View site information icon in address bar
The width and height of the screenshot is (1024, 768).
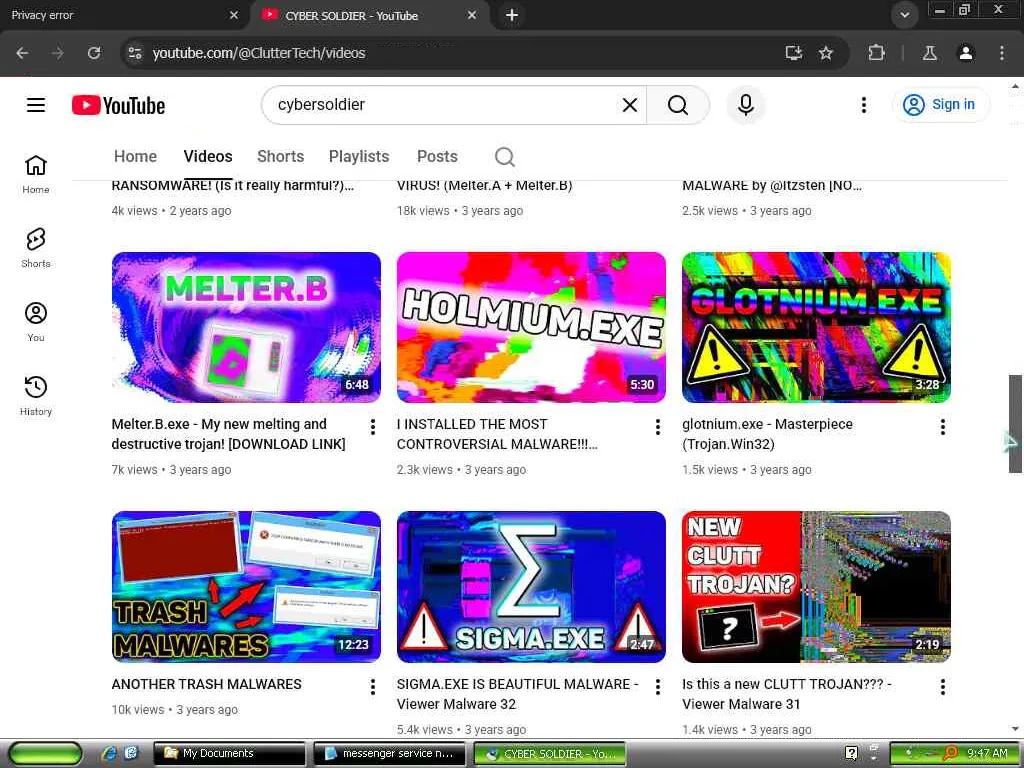pyautogui.click(x=135, y=53)
